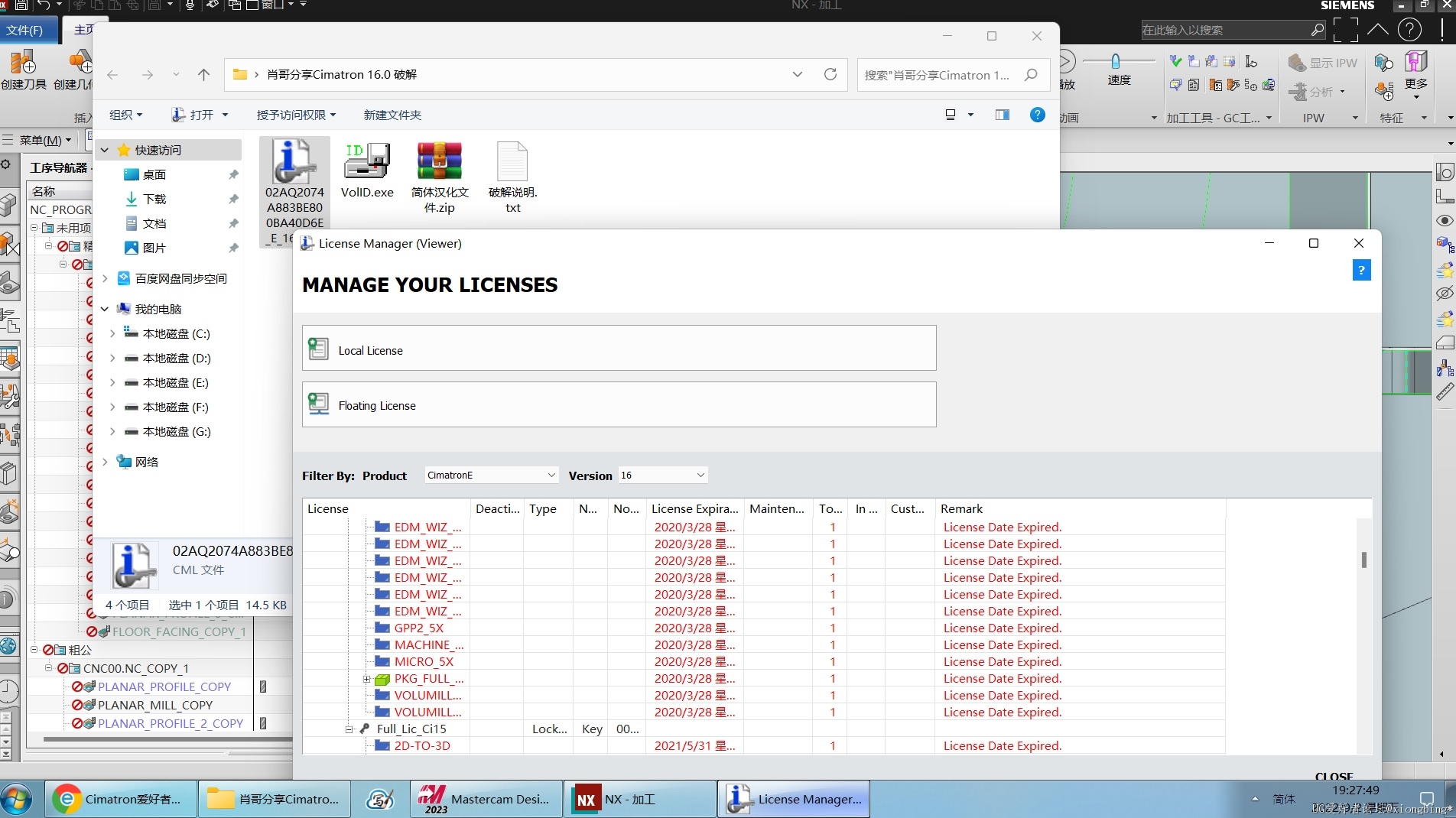
Task: Select the 2D-TO-3D license row
Action: click(x=763, y=746)
